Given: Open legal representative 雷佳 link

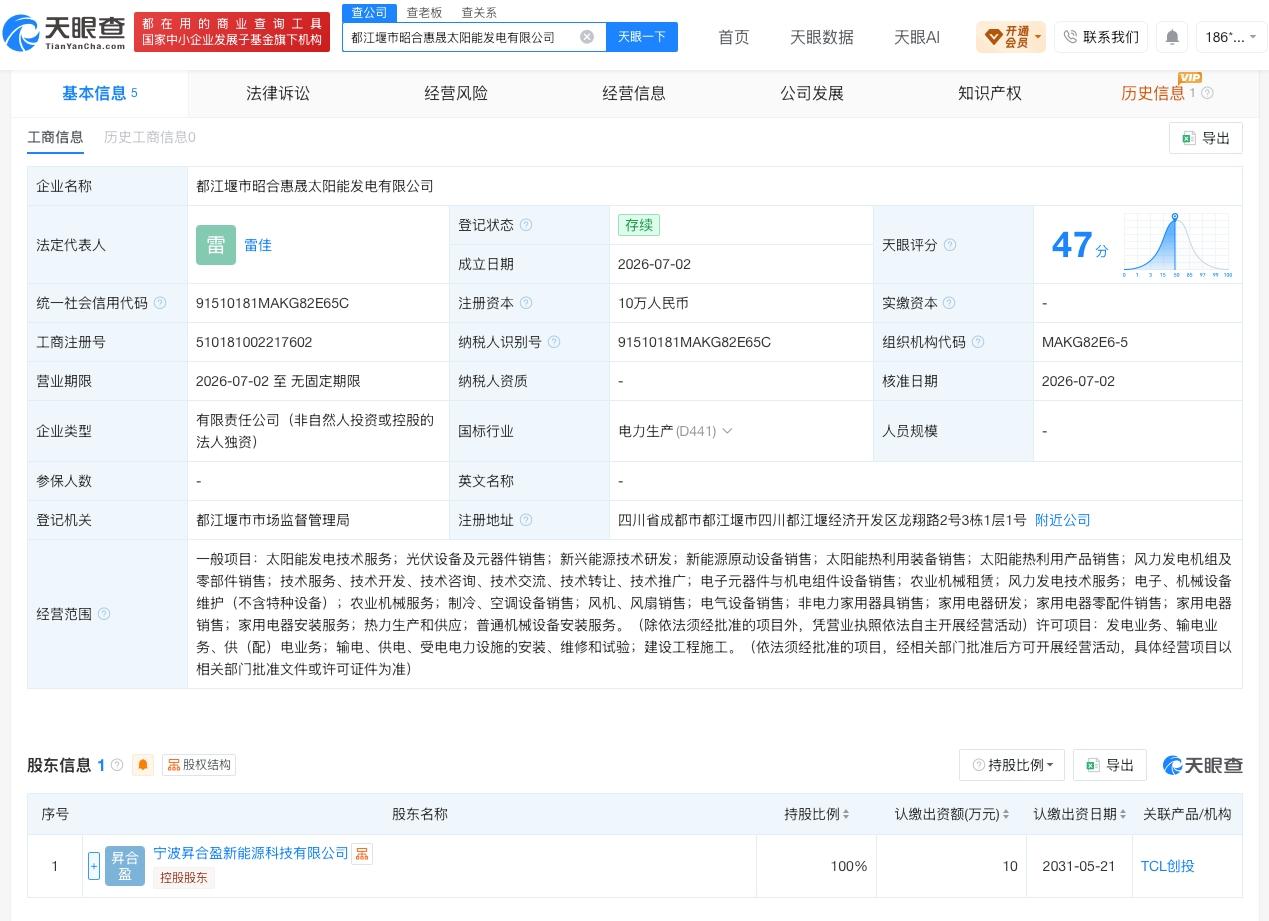Looking at the screenshot, I should point(258,245).
